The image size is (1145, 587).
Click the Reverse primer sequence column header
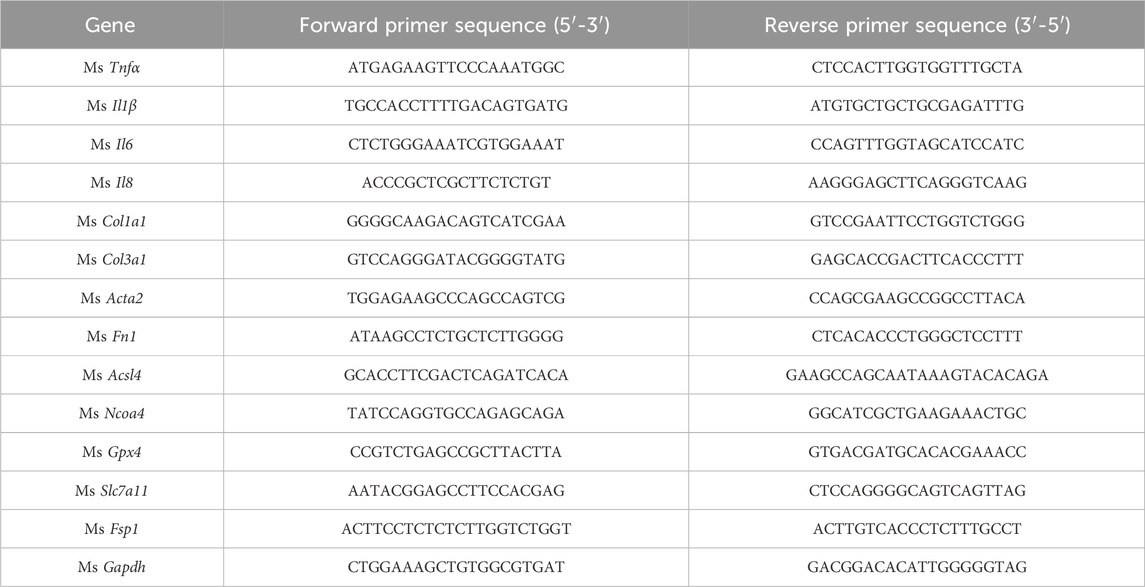tap(917, 24)
